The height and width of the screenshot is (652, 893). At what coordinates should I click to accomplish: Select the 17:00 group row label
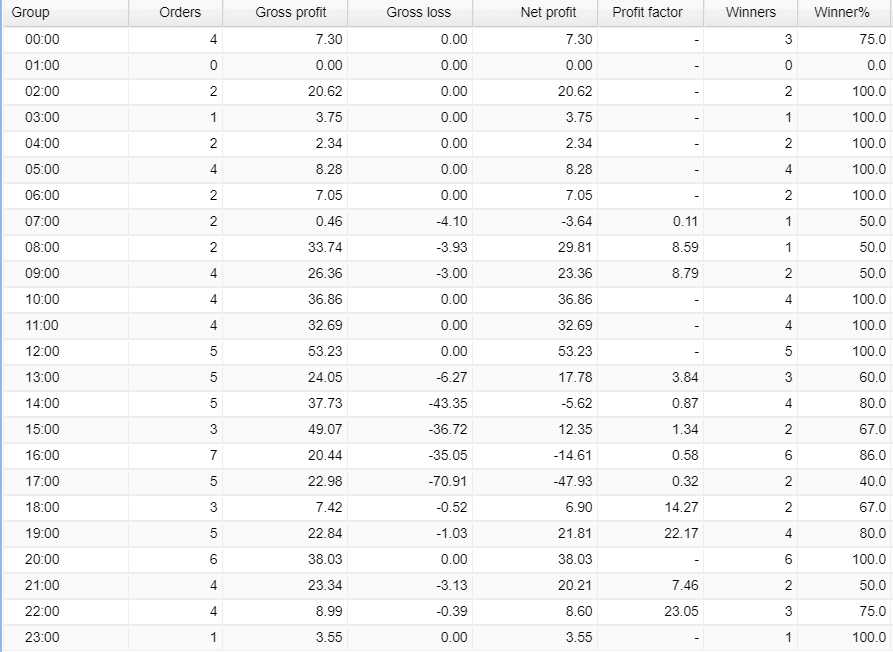42,481
